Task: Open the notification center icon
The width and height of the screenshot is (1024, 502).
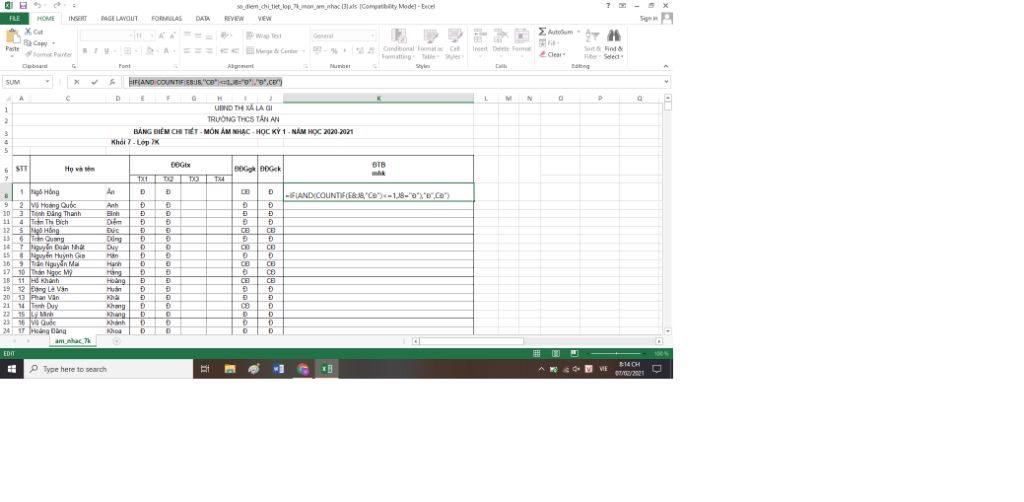Action: coord(657,369)
